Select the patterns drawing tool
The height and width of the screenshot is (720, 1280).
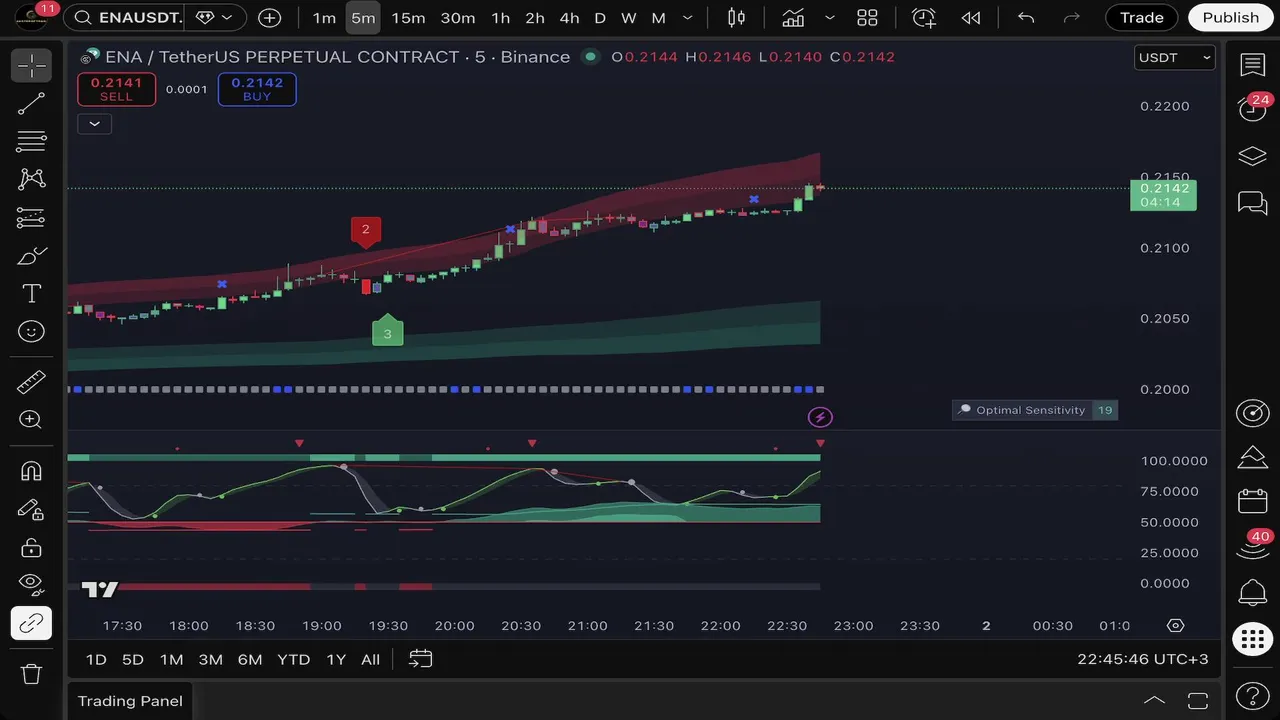click(x=31, y=179)
